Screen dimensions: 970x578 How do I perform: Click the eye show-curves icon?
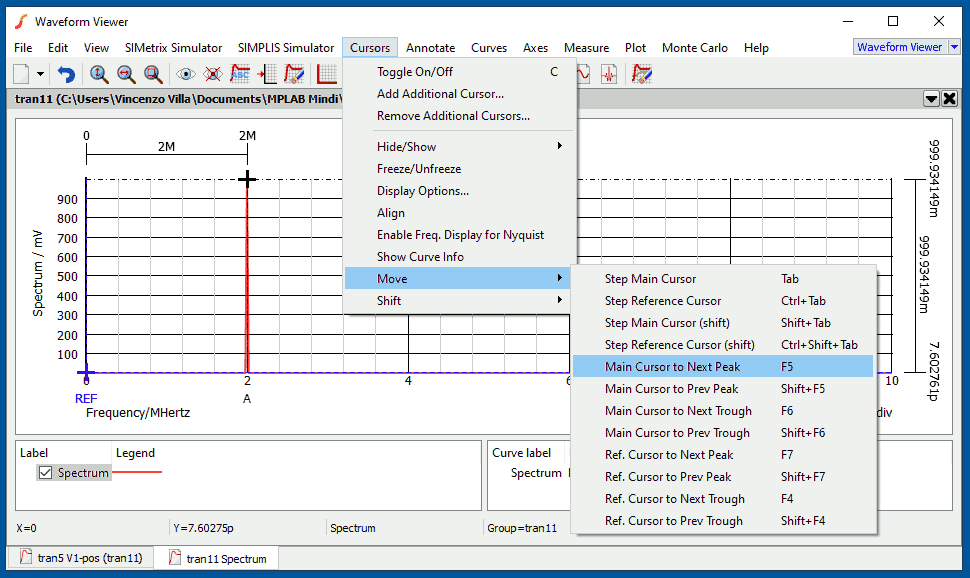click(x=185, y=74)
